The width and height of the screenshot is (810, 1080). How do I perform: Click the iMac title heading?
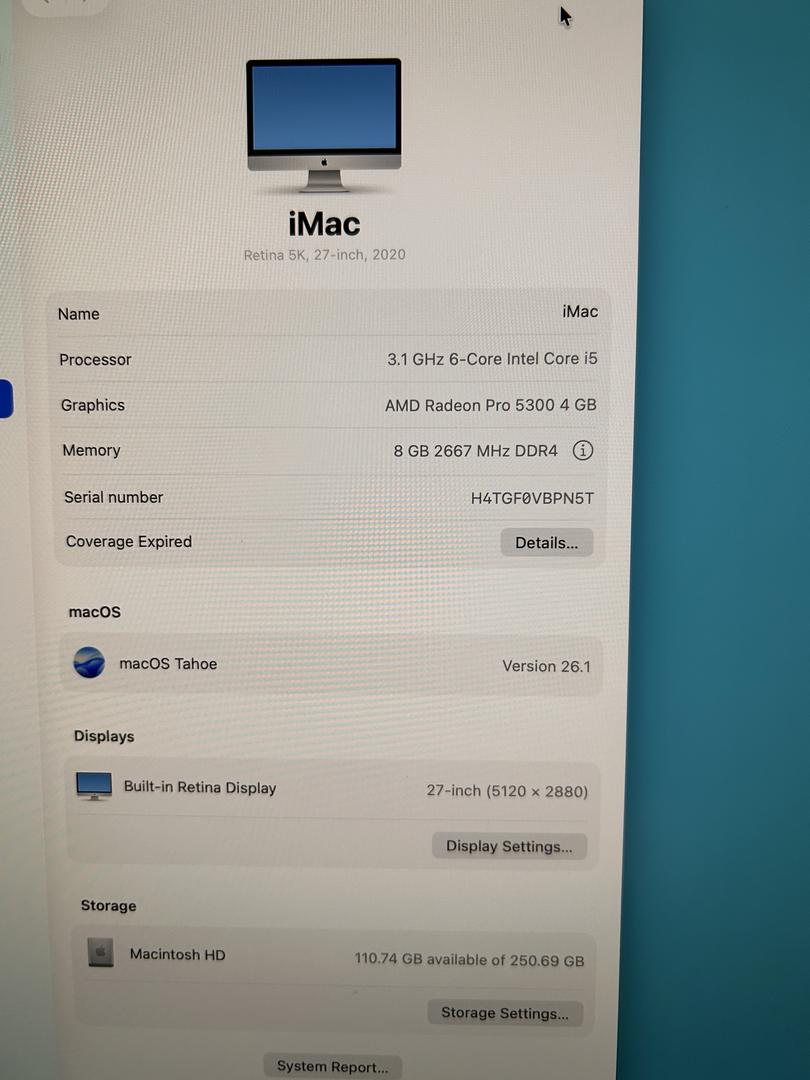click(324, 224)
